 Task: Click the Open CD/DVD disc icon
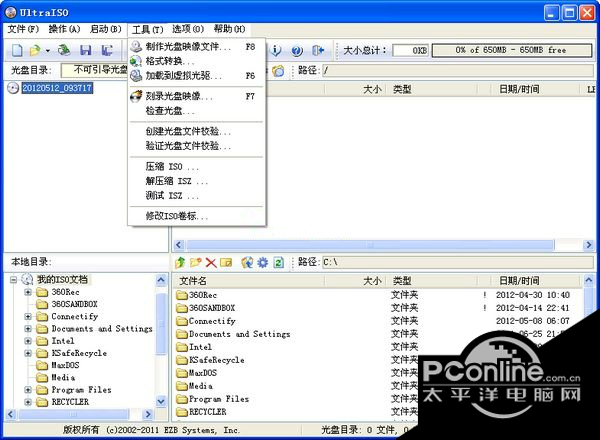point(64,50)
